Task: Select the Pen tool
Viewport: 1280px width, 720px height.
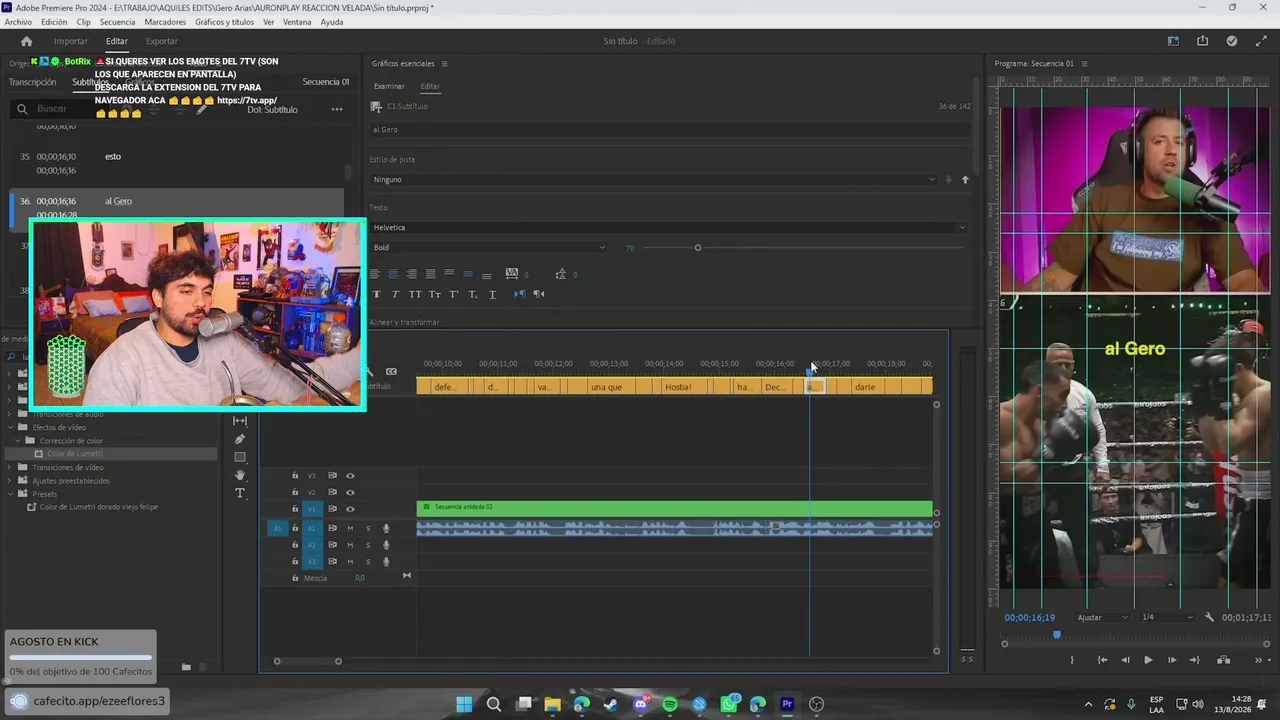Action: click(x=240, y=439)
